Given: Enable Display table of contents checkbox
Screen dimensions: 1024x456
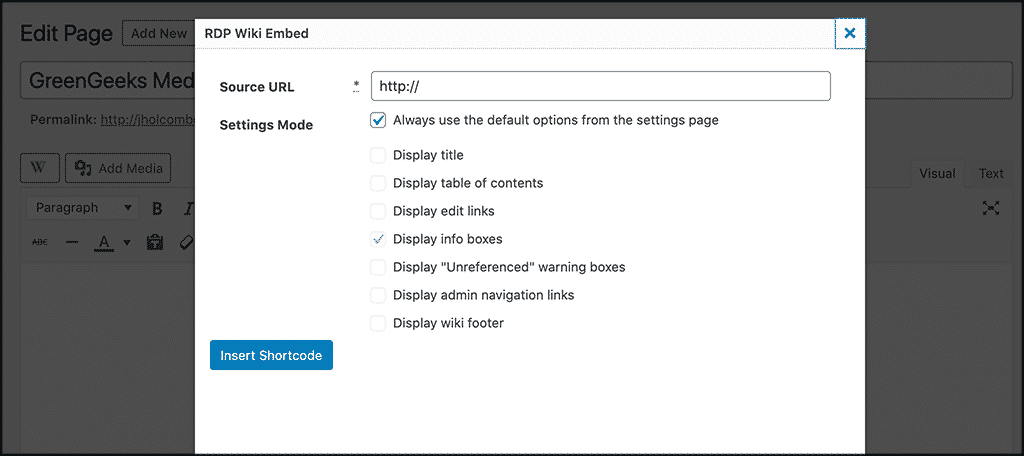Looking at the screenshot, I should coord(378,184).
